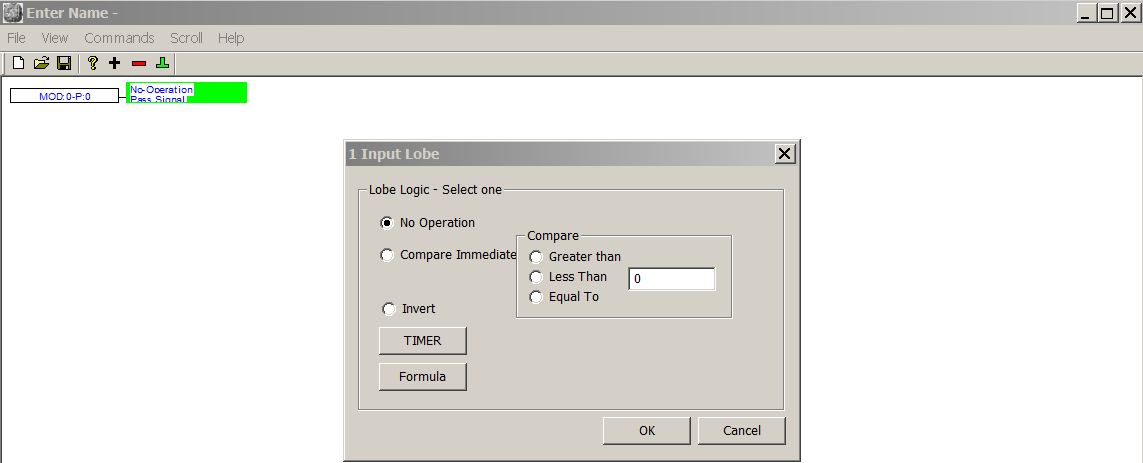1143x463 pixels.
Task: Open the Commands menu
Action: pos(119,38)
